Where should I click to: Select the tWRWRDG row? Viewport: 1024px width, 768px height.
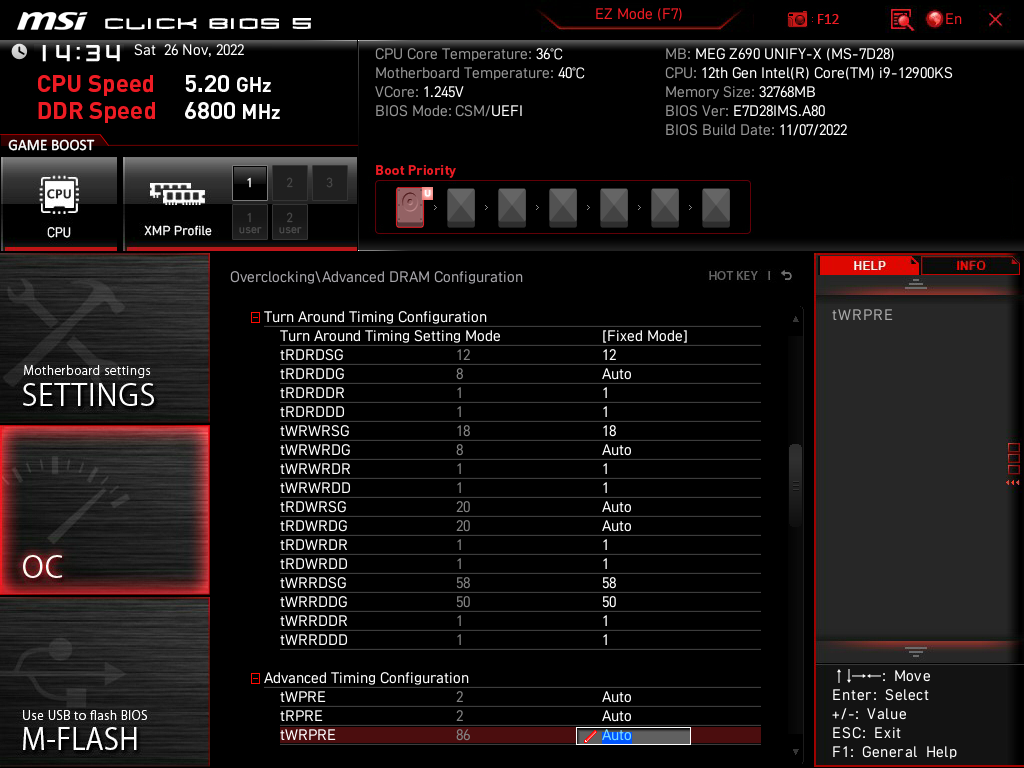click(520, 450)
